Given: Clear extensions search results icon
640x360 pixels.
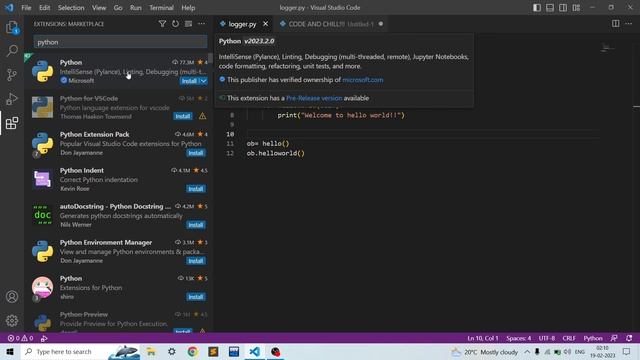Looking at the screenshot, I should tap(188, 24).
